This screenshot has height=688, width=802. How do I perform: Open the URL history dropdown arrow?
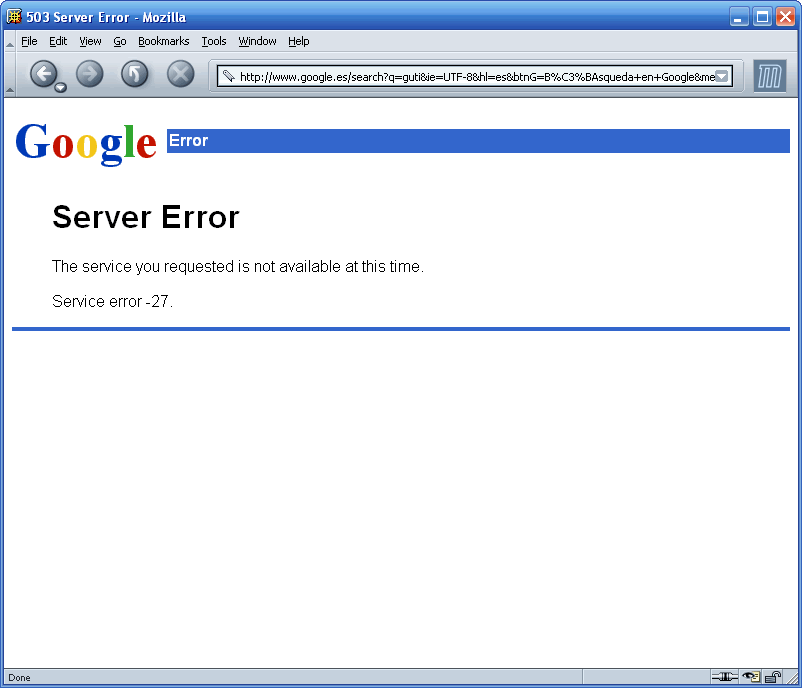click(x=722, y=75)
